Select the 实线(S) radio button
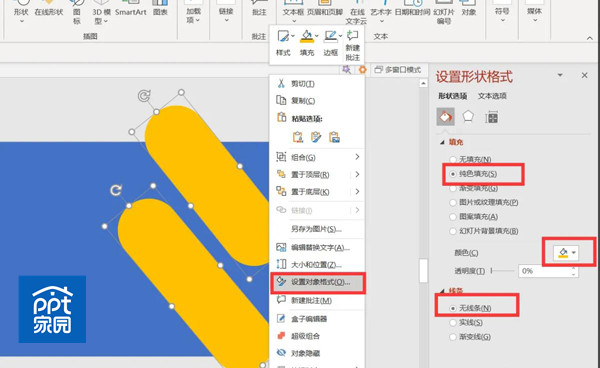 (453, 323)
